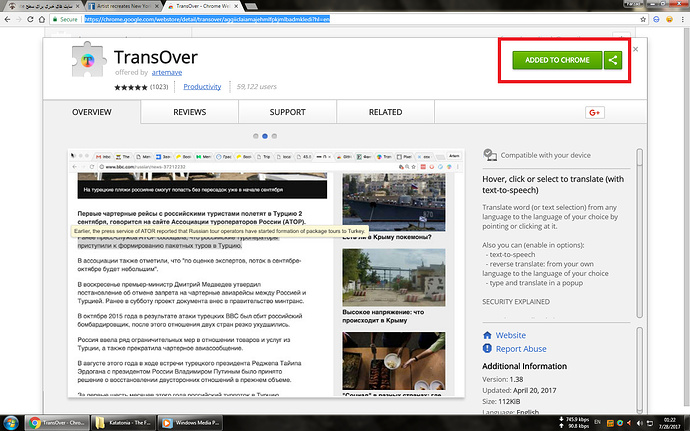Open the Windows Media Player taskbar item
Viewport: 690px width, 431px height.
click(x=190, y=423)
